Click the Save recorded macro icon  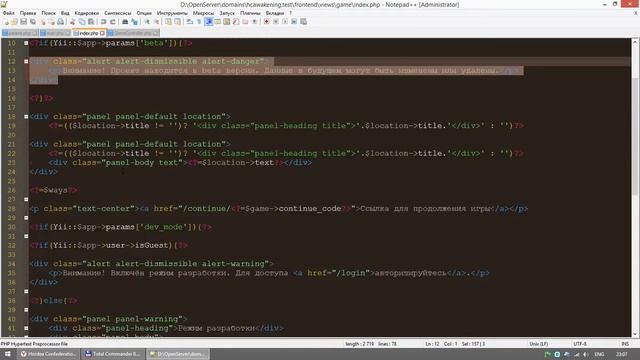[x=303, y=22]
